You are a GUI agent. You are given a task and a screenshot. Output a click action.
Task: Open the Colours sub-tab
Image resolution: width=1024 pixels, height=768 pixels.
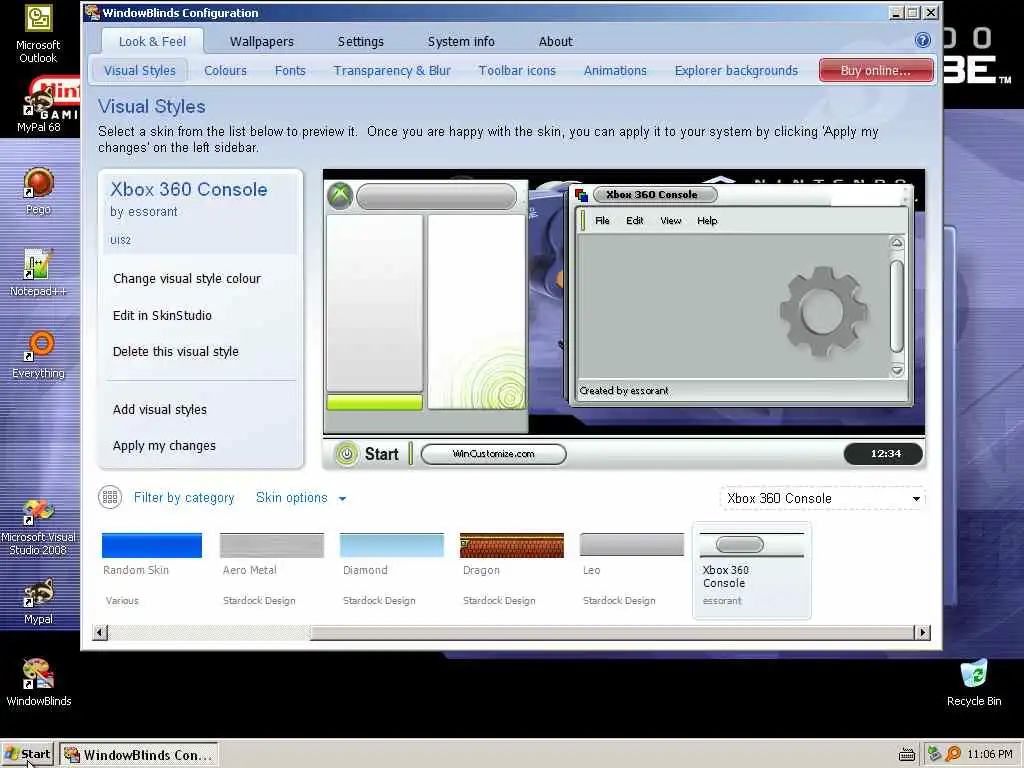(x=225, y=71)
